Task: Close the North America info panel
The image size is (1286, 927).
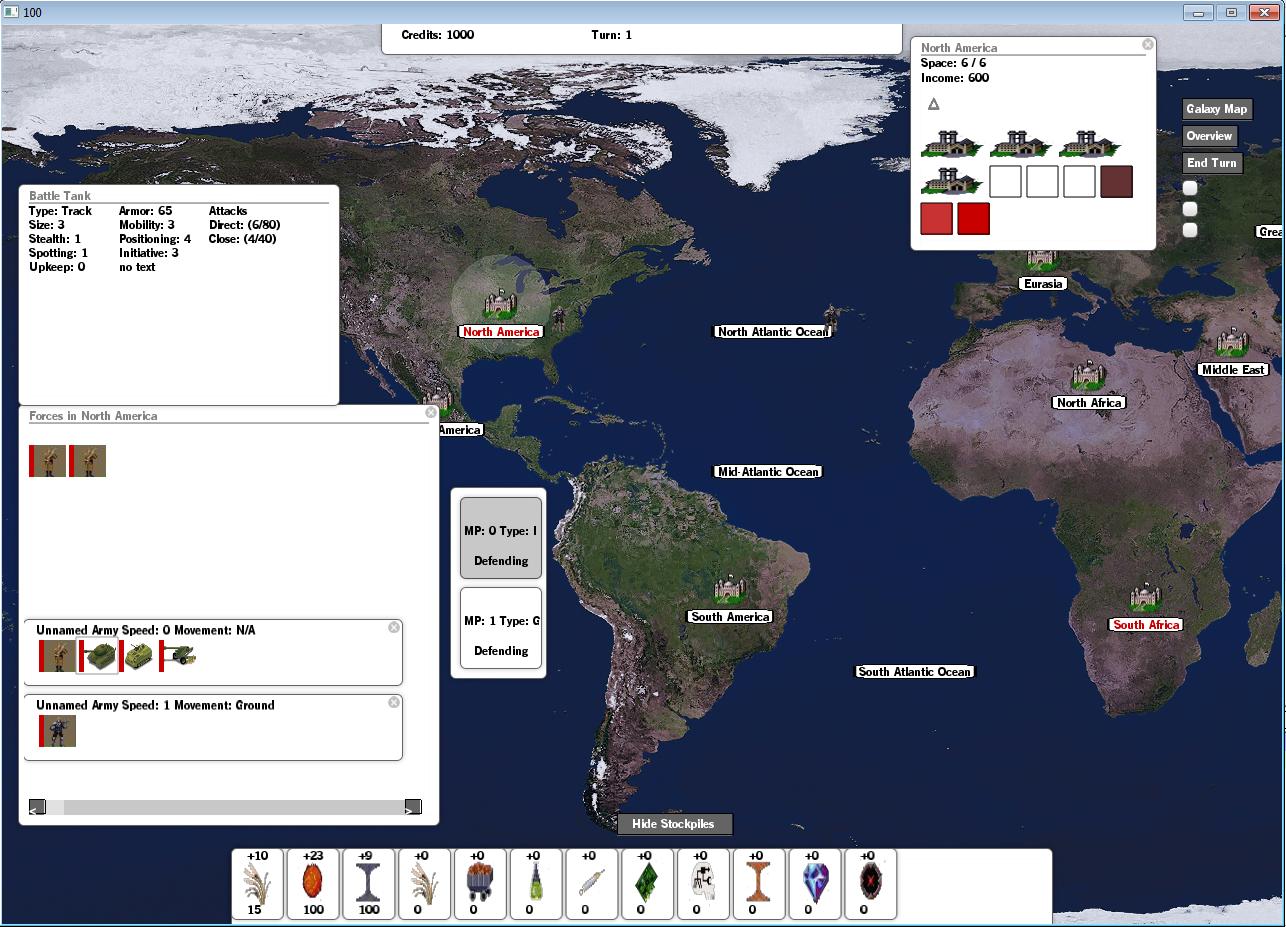Action: coord(1148,44)
